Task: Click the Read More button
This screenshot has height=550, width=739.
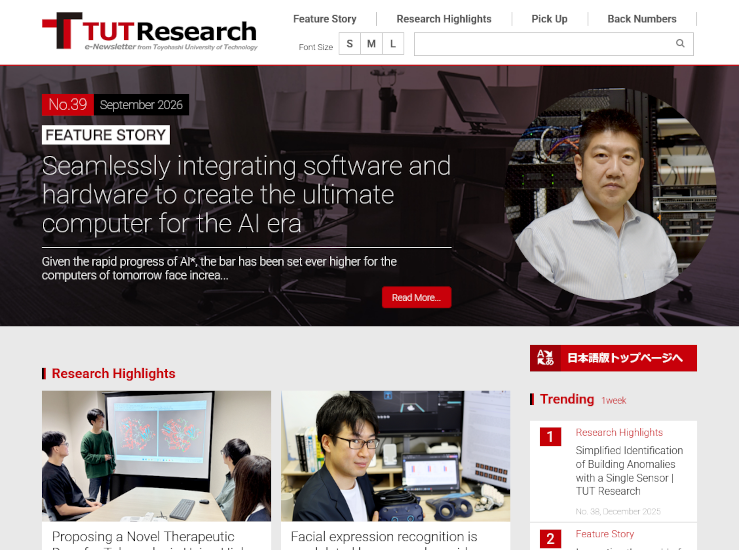Action: tap(417, 297)
